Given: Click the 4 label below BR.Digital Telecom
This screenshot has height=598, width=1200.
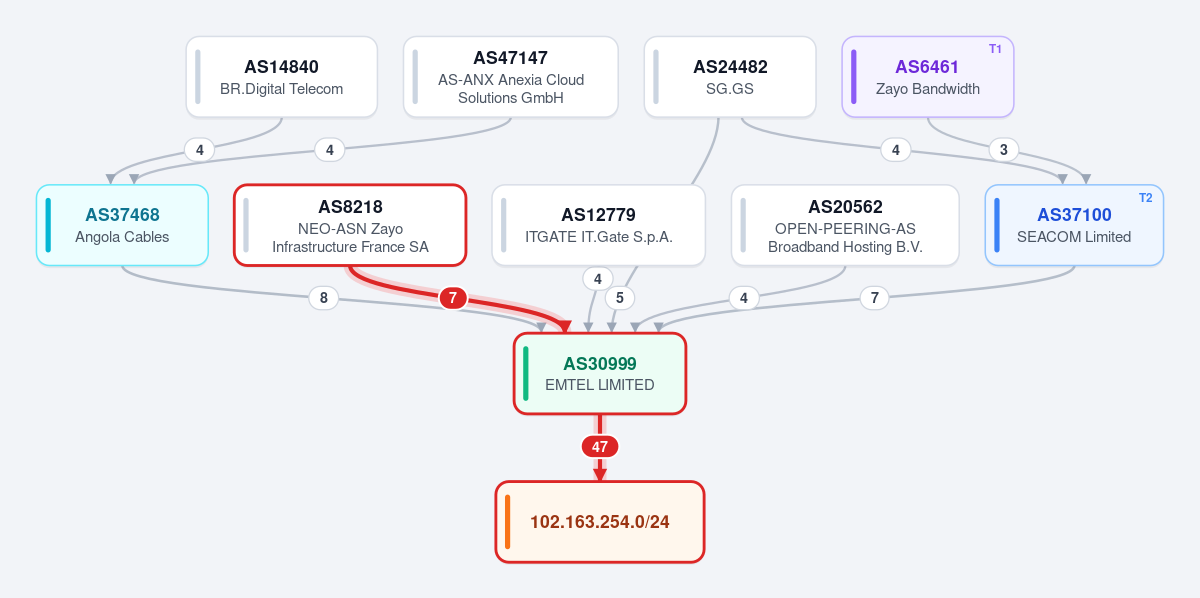Looking at the screenshot, I should pyautogui.click(x=200, y=150).
